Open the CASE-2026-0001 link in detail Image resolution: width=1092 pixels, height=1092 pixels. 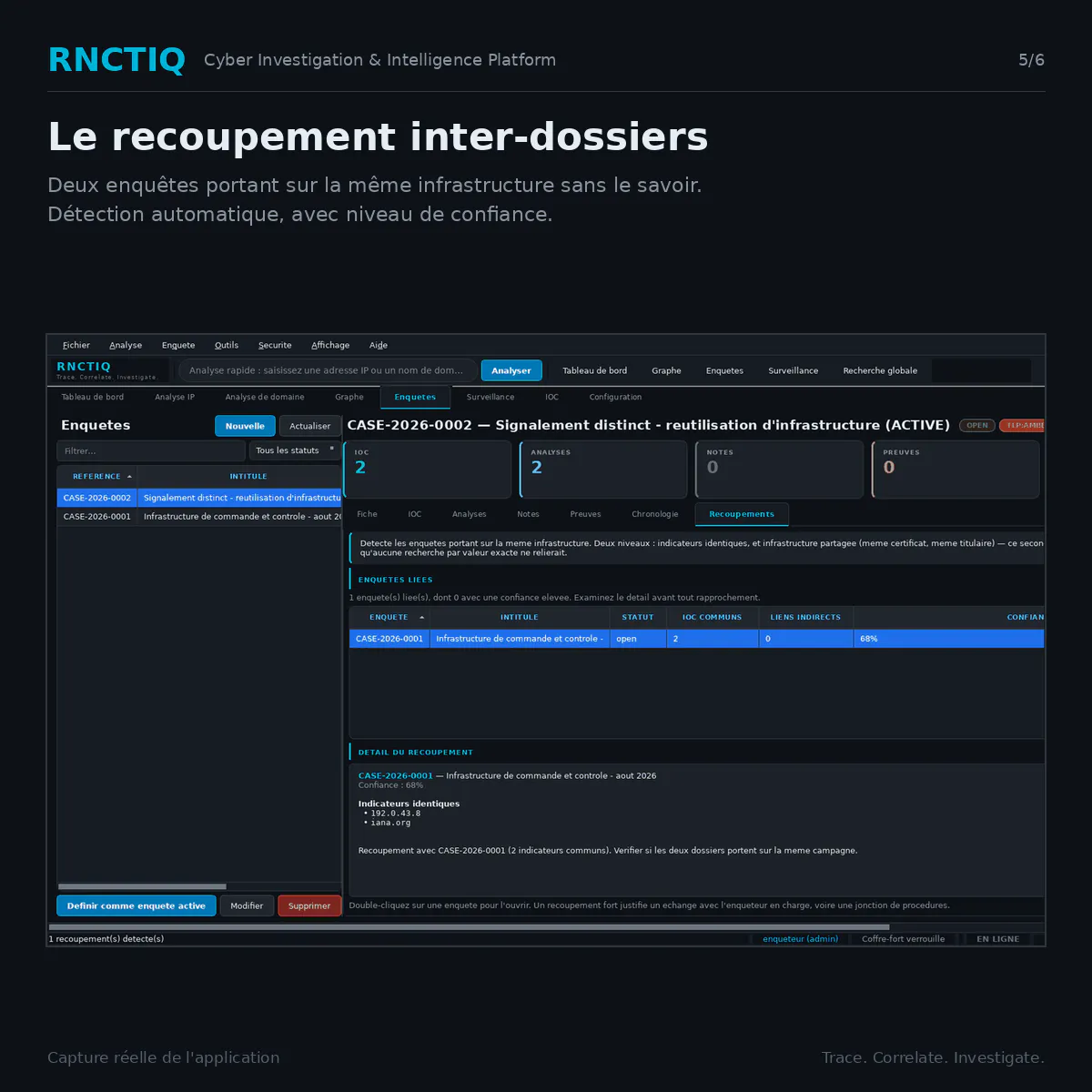click(x=395, y=776)
